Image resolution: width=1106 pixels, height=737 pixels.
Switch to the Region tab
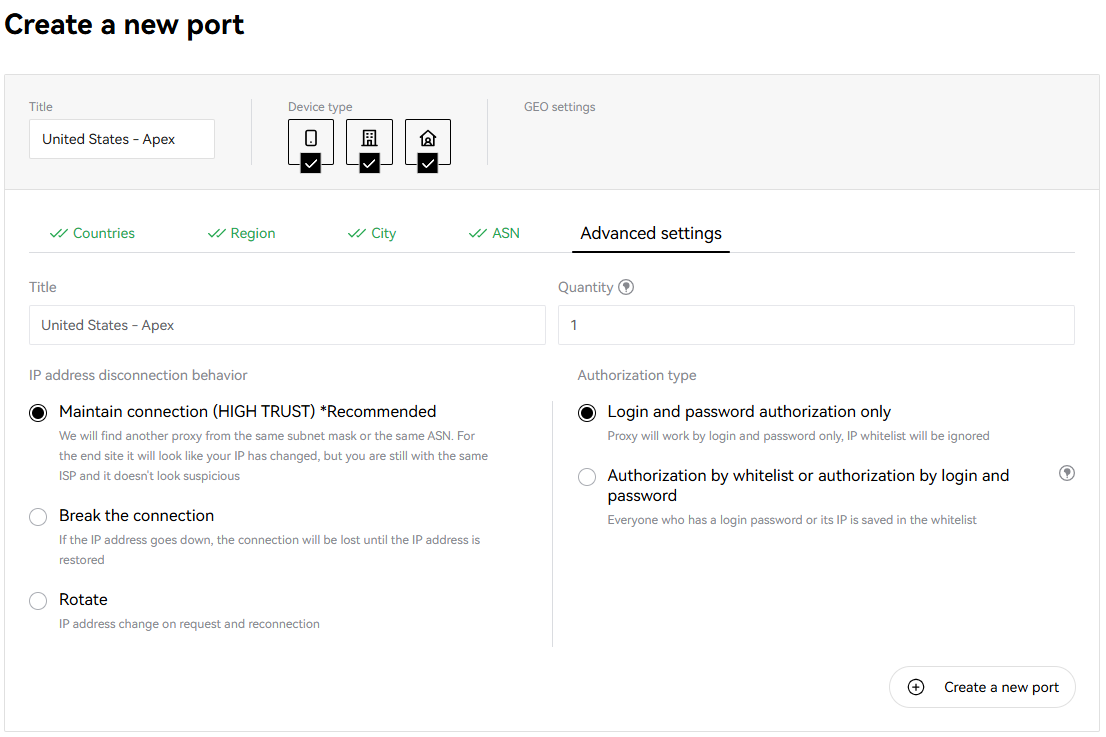(x=242, y=233)
